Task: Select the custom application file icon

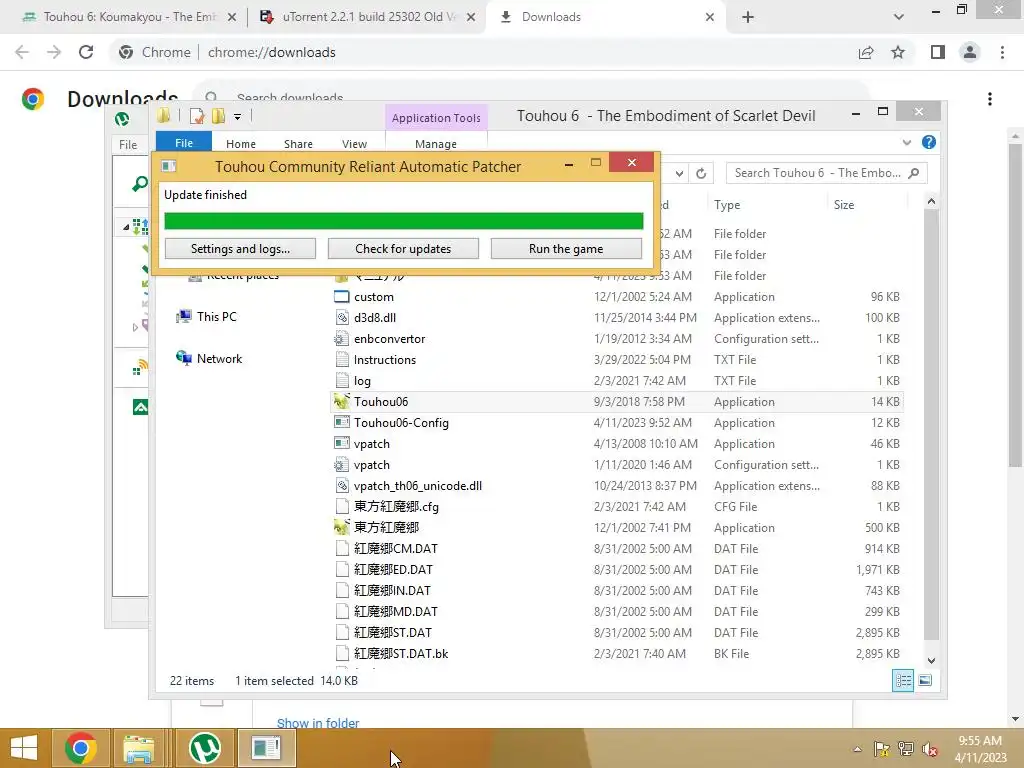Action: click(x=342, y=296)
